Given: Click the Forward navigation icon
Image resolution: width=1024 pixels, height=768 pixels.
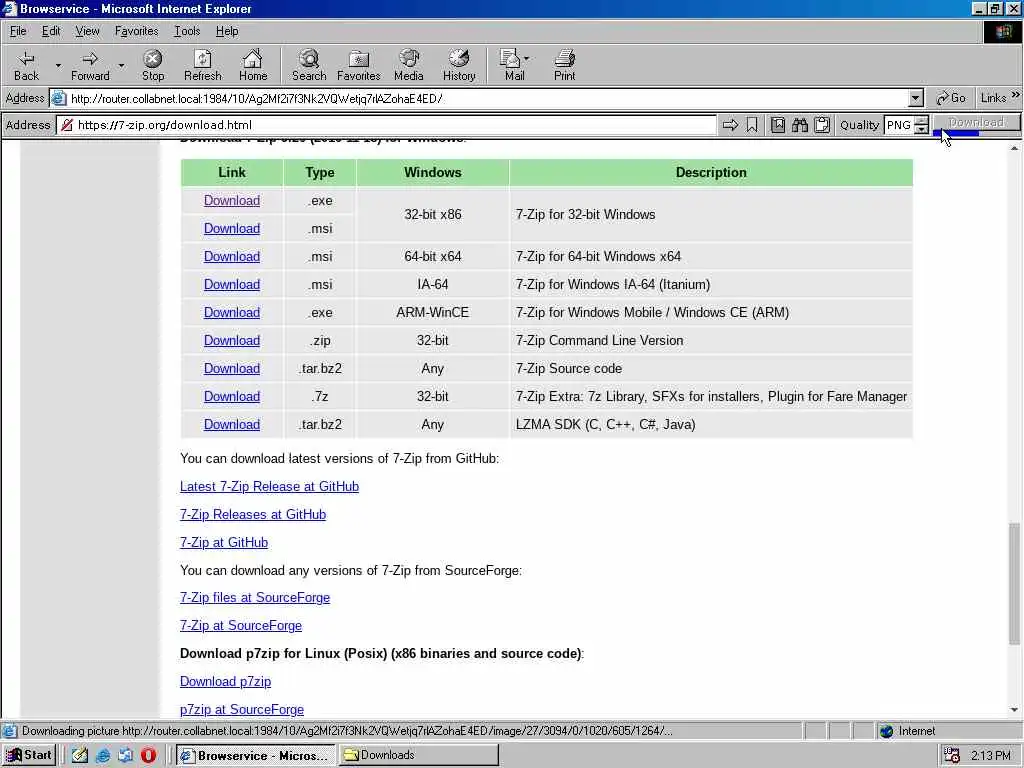Looking at the screenshot, I should click(x=90, y=65).
